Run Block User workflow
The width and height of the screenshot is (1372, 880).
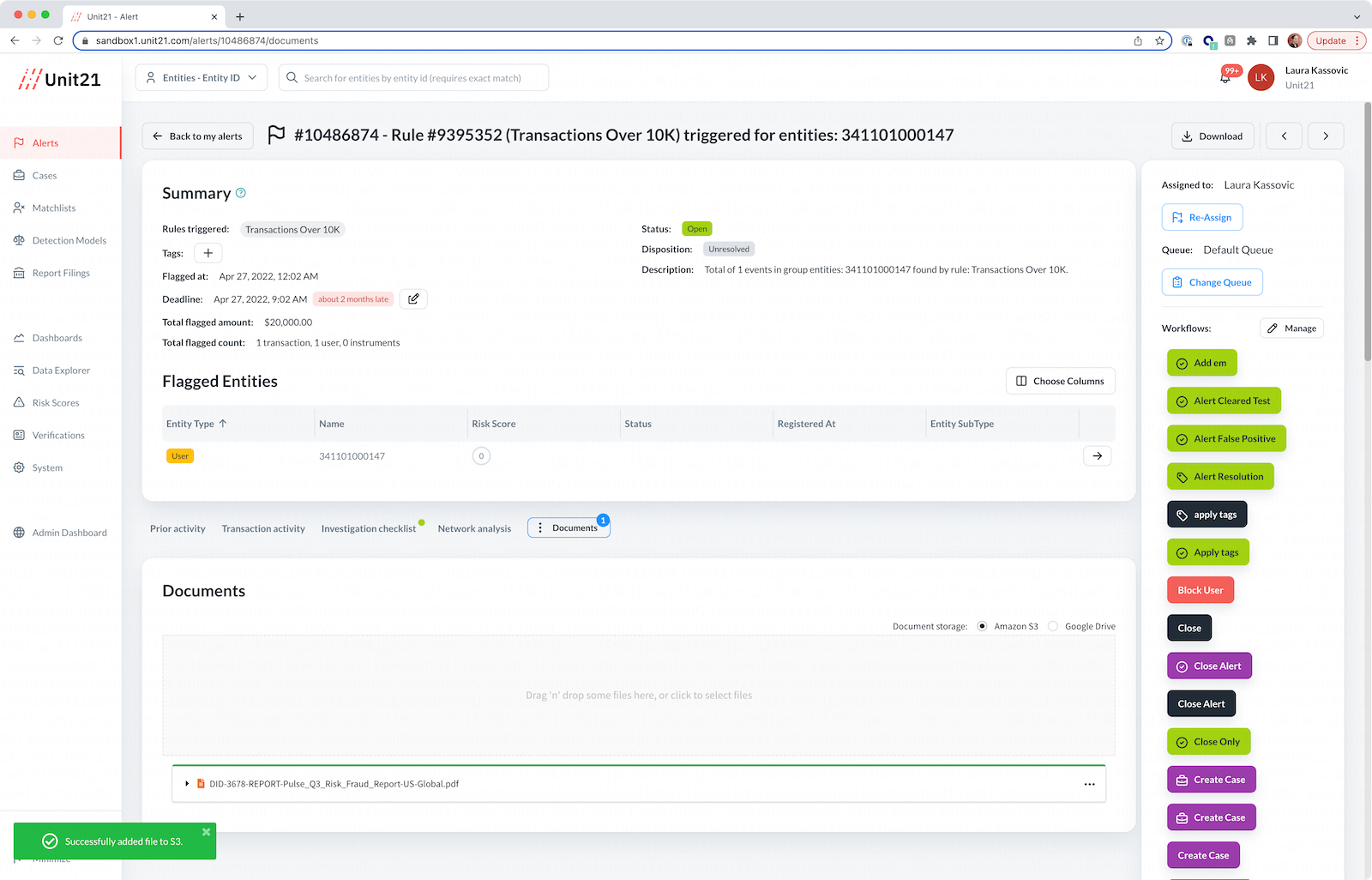1200,590
